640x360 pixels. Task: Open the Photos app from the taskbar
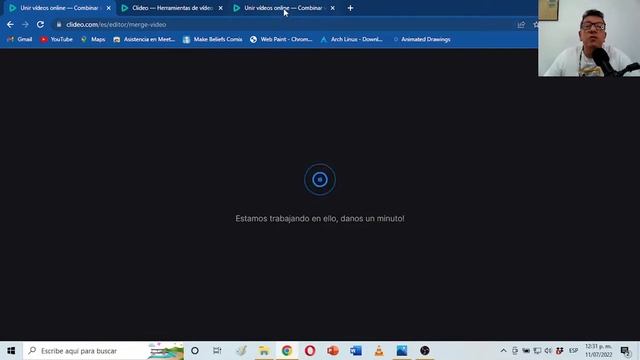[x=402, y=351]
